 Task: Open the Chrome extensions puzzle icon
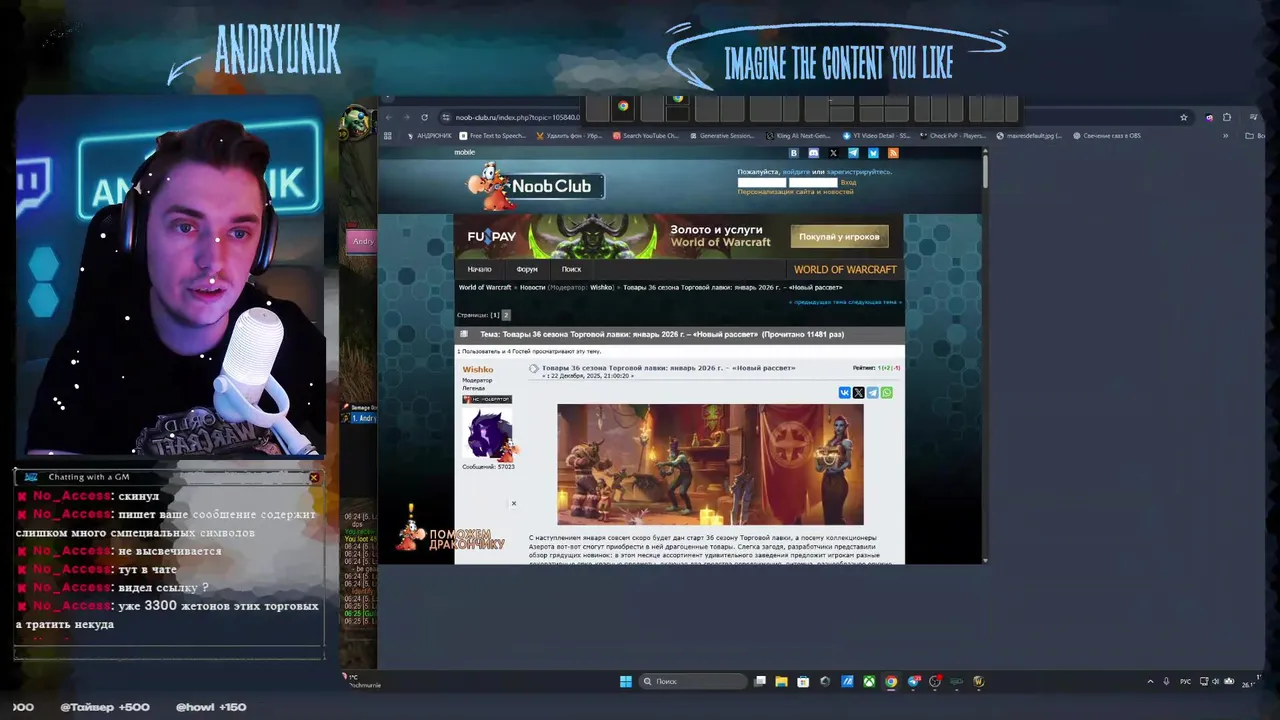point(1227,117)
